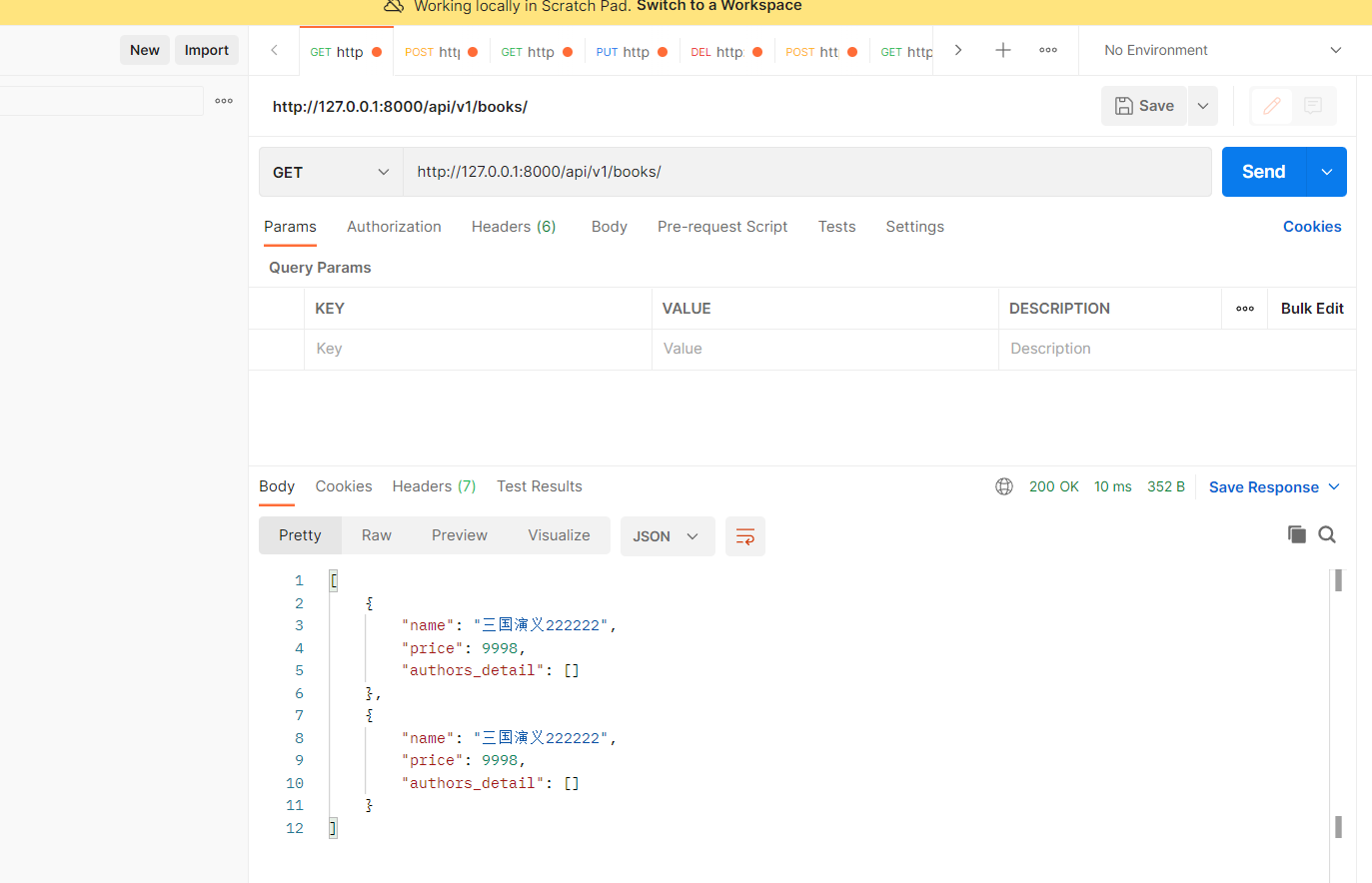
Task: Copy response body to clipboard
Action: click(x=1297, y=534)
